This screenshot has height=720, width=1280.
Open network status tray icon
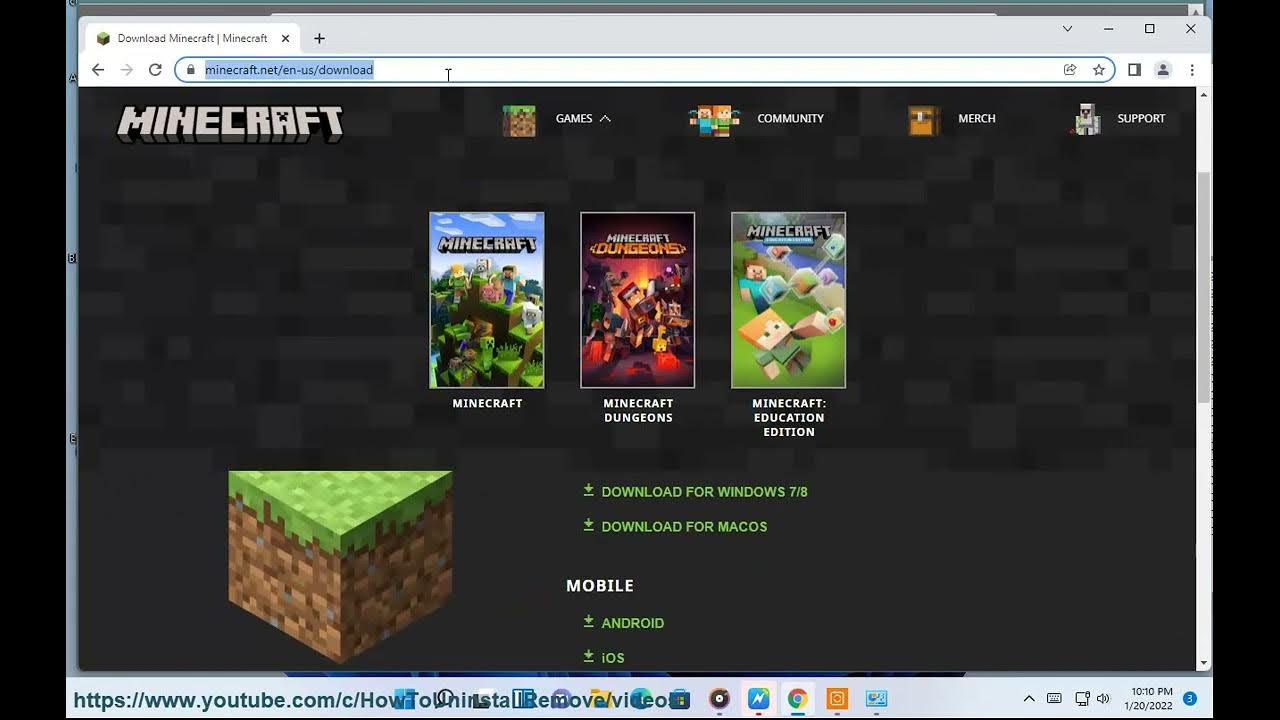(x=1082, y=699)
